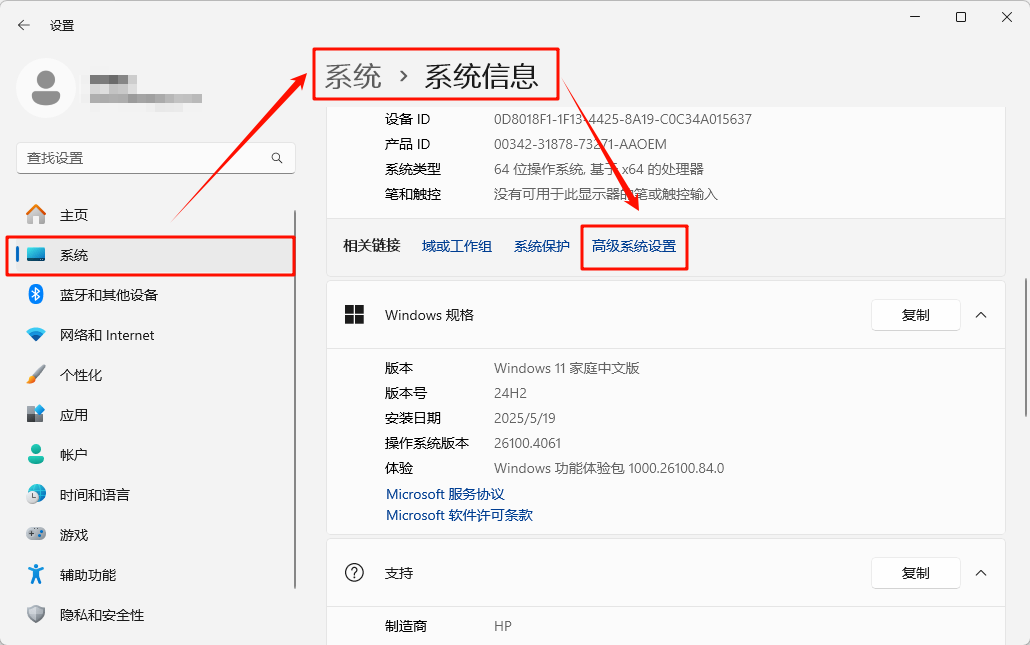Open 隐私和安全性 settings
The image size is (1030, 645).
[x=150, y=615]
